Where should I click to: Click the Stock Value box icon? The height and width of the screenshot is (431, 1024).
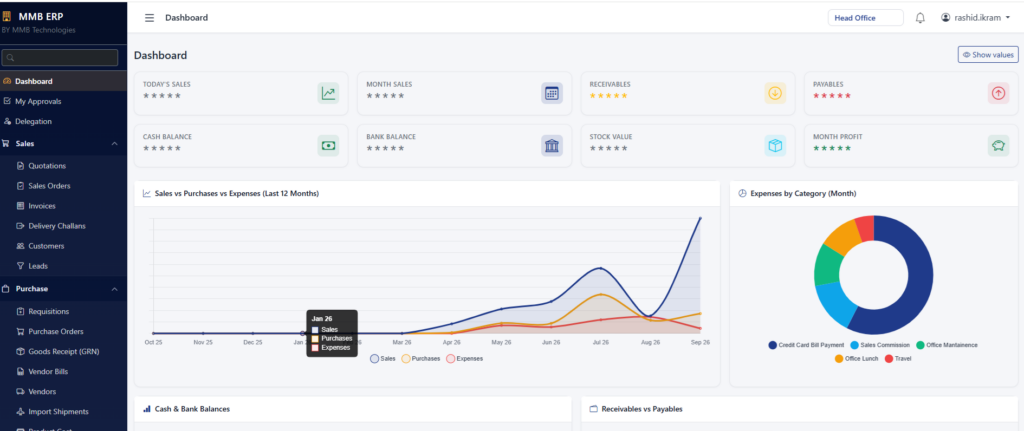pos(775,146)
